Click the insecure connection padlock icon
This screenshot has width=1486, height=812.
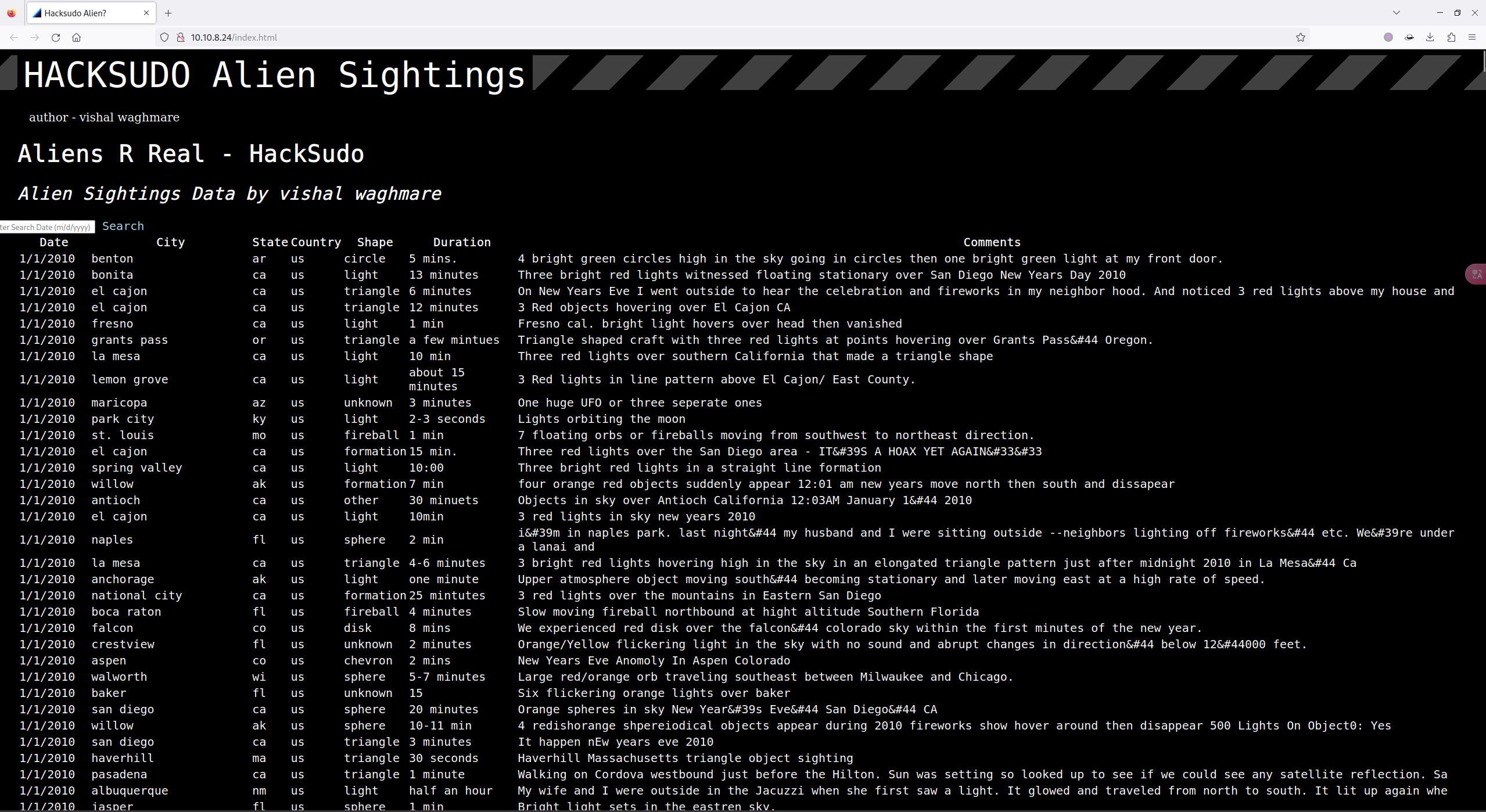pyautogui.click(x=181, y=37)
